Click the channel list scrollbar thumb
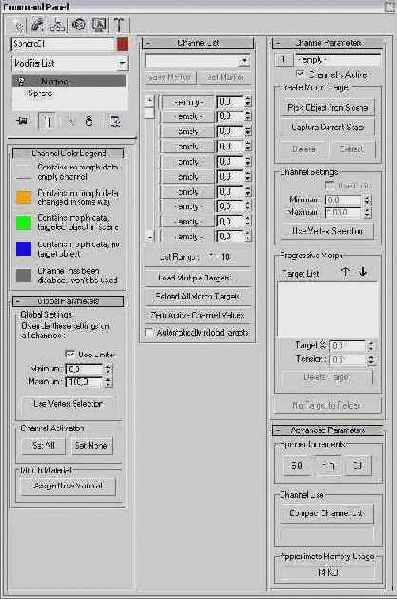 click(x=149, y=113)
